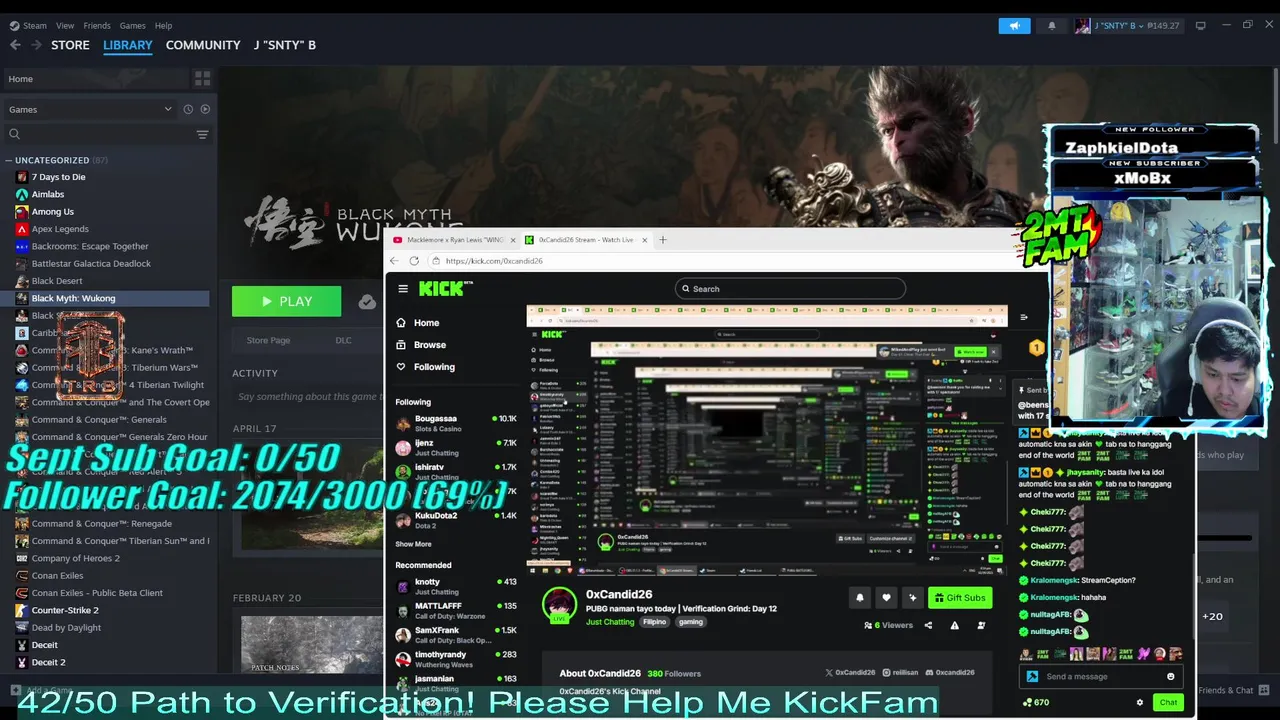The image size is (1280, 720).
Task: Click the share icon next to viewers
Action: [x=928, y=625]
